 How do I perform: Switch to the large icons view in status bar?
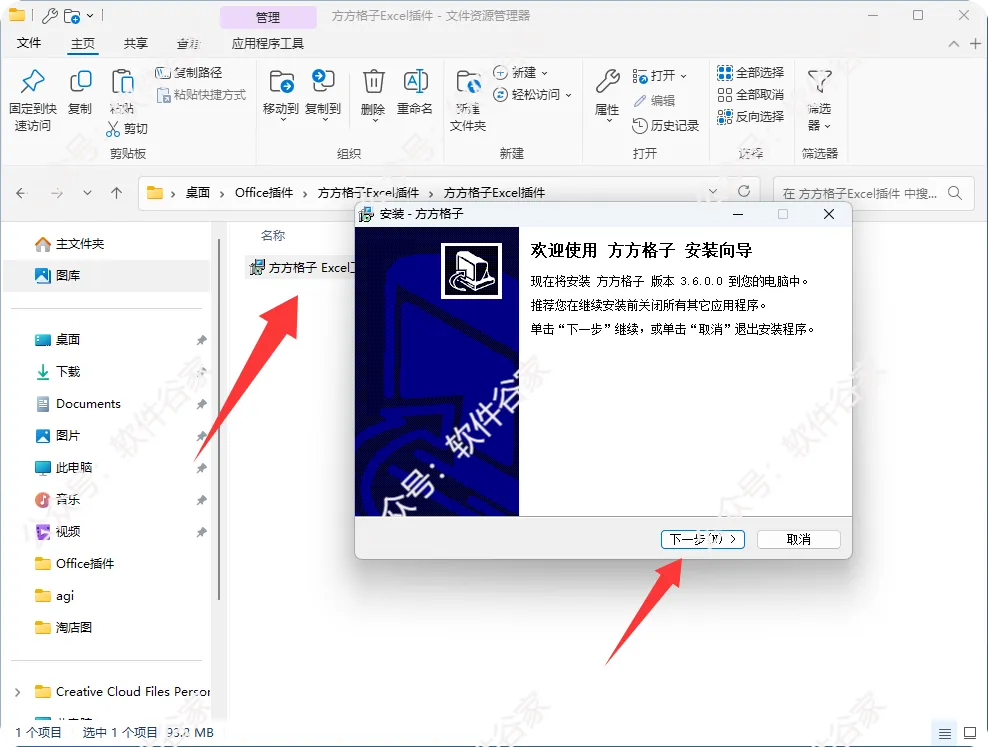click(x=970, y=733)
